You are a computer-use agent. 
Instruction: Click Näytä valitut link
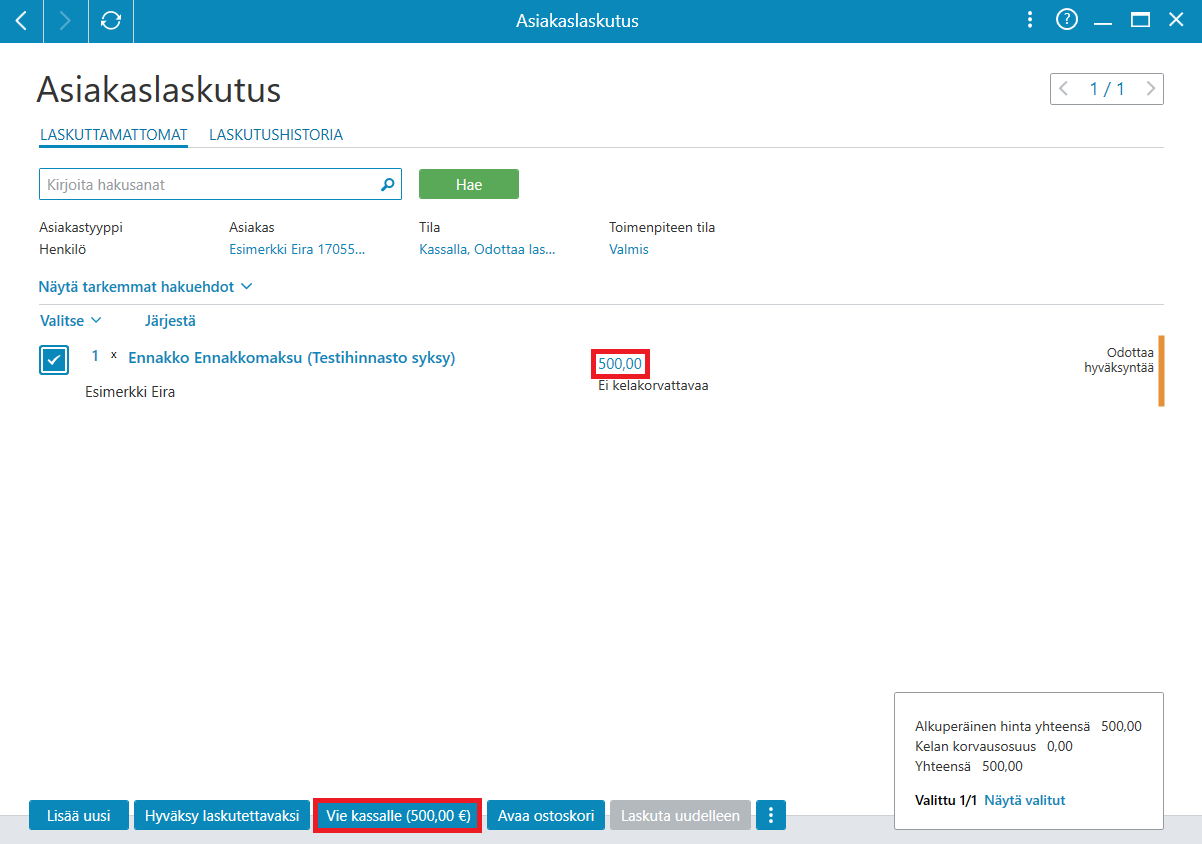click(1025, 800)
